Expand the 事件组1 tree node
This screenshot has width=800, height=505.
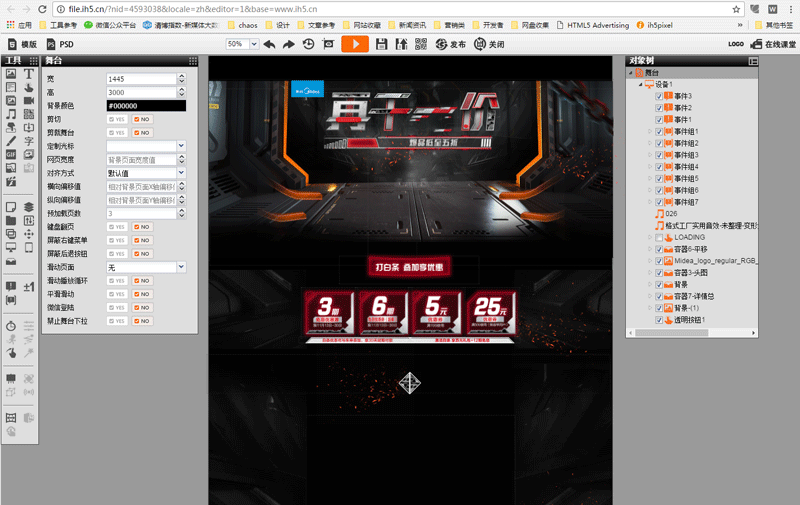click(649, 131)
